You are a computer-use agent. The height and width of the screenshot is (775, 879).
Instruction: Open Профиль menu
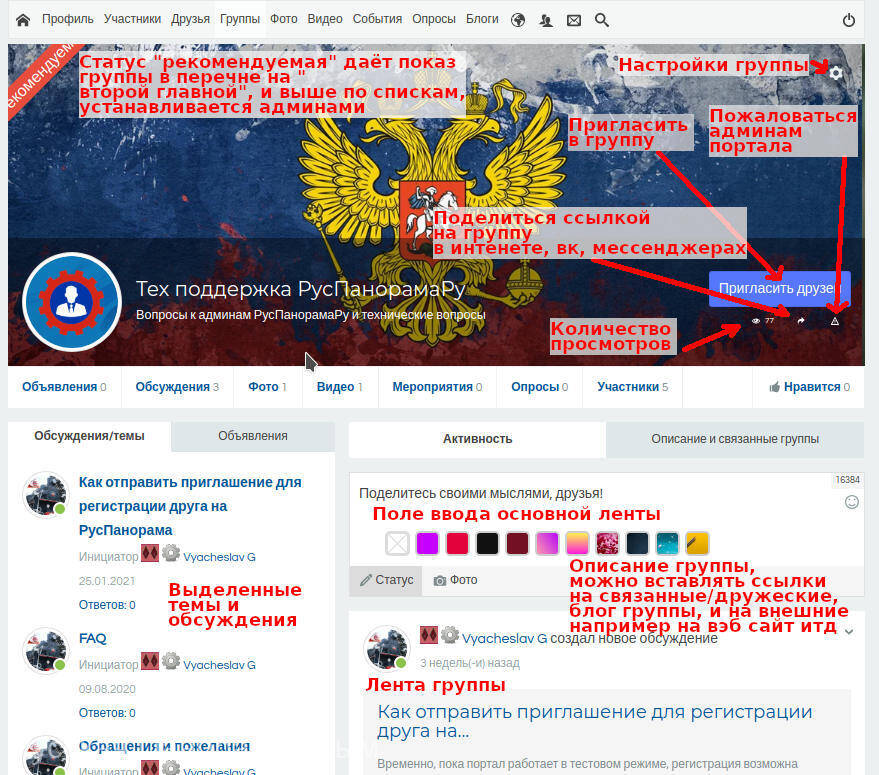coord(68,19)
